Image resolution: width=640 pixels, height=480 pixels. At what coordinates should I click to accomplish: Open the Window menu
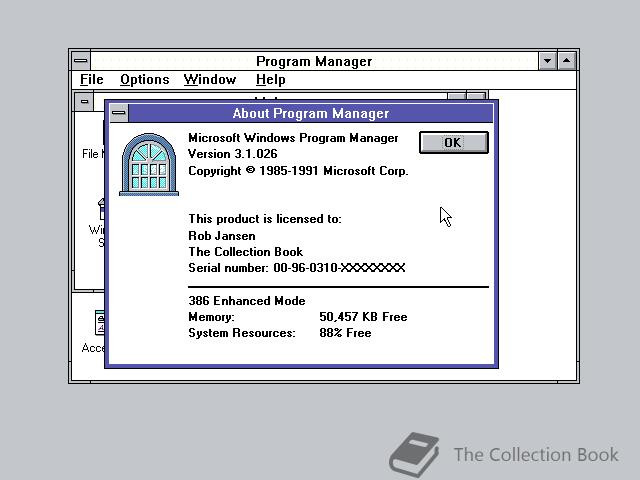210,79
